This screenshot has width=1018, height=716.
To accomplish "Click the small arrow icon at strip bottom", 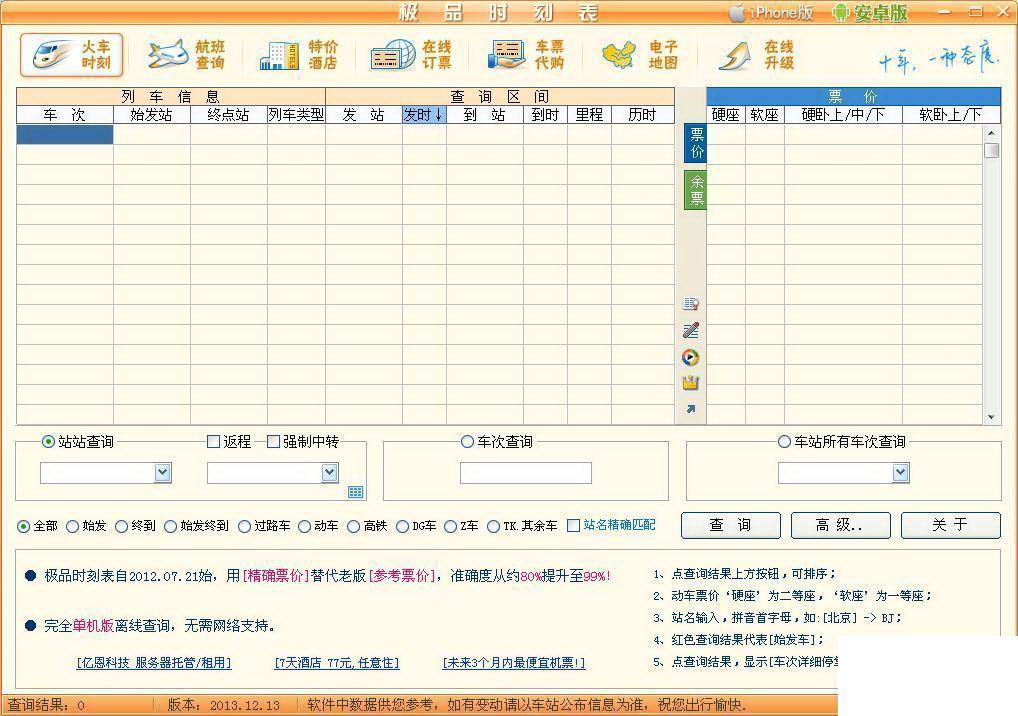I will pyautogui.click(x=691, y=409).
